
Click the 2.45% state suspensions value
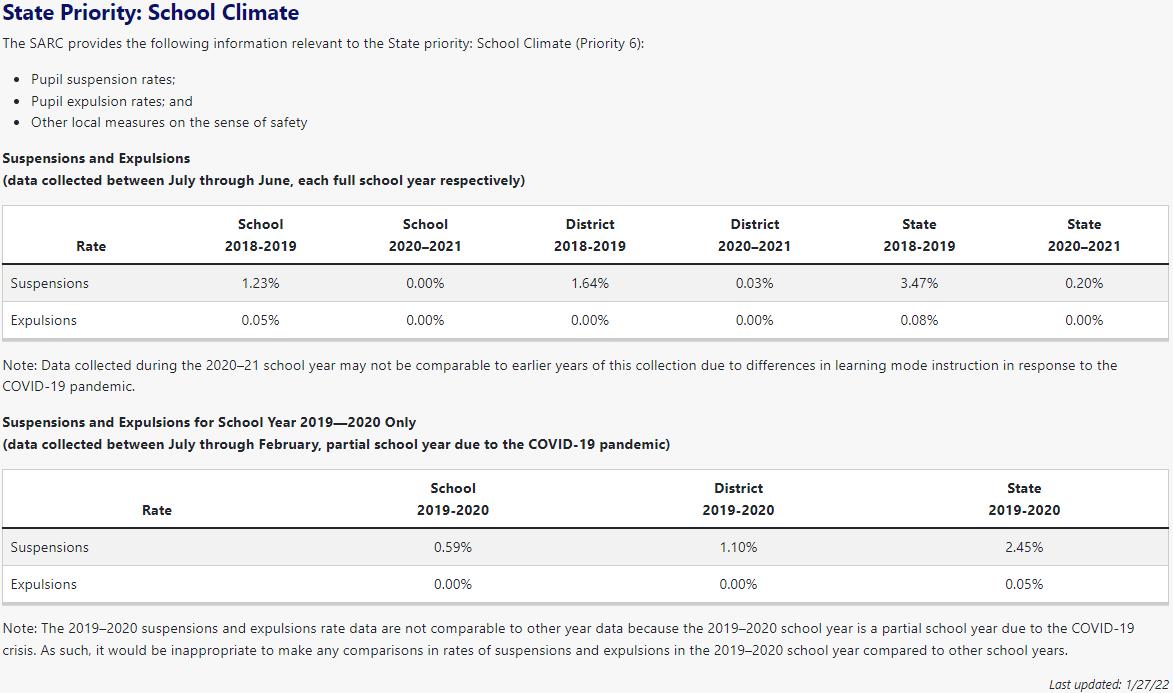(x=1024, y=547)
